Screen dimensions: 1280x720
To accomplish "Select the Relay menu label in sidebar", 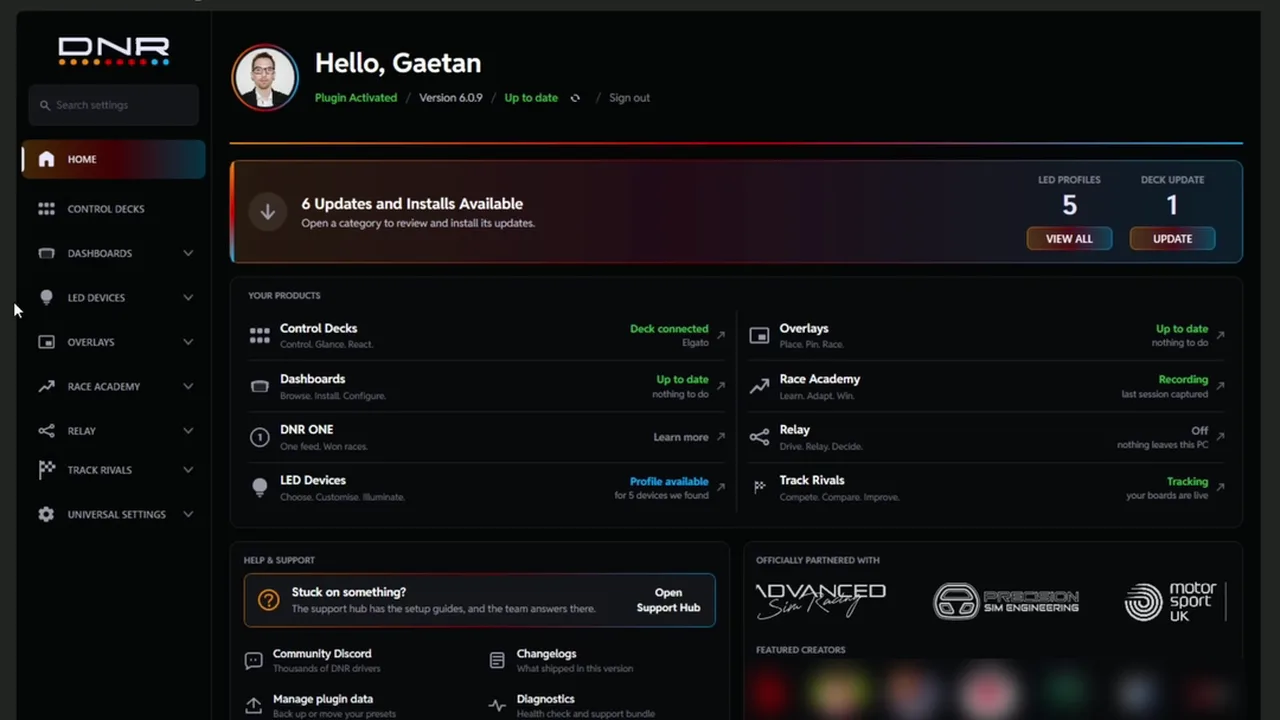I will (x=81, y=431).
